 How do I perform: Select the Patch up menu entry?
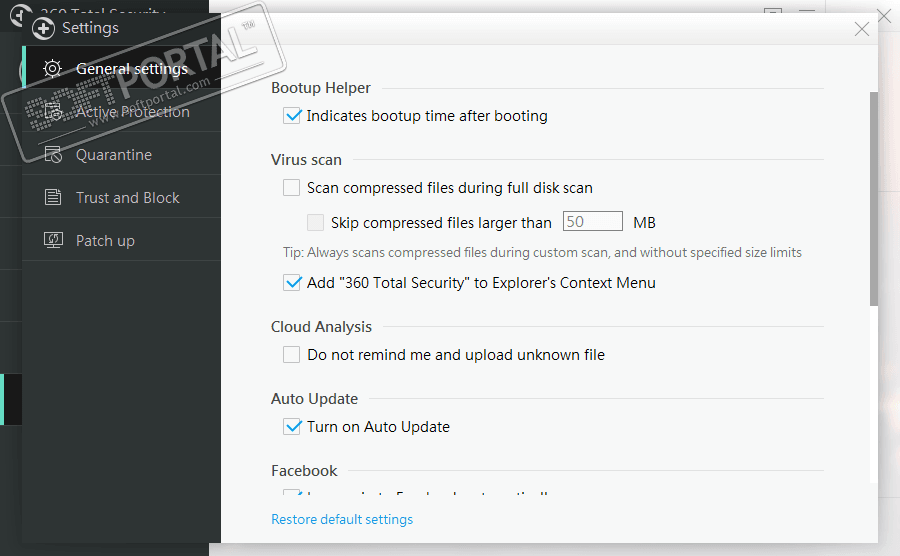pos(105,241)
